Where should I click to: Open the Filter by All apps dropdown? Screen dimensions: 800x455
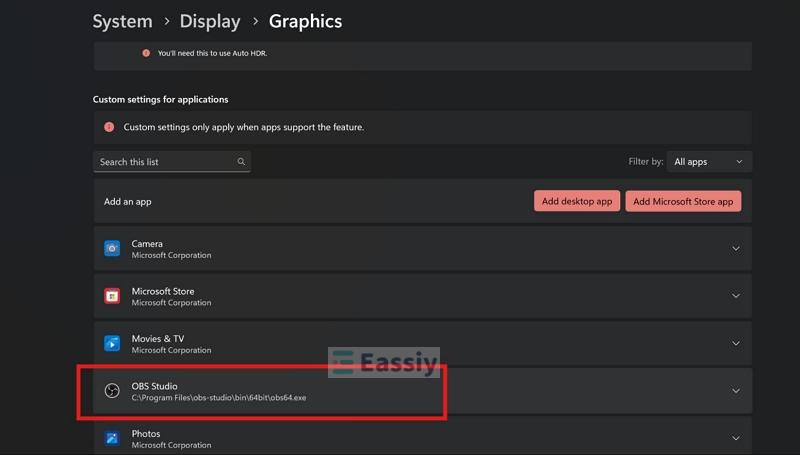[709, 162]
